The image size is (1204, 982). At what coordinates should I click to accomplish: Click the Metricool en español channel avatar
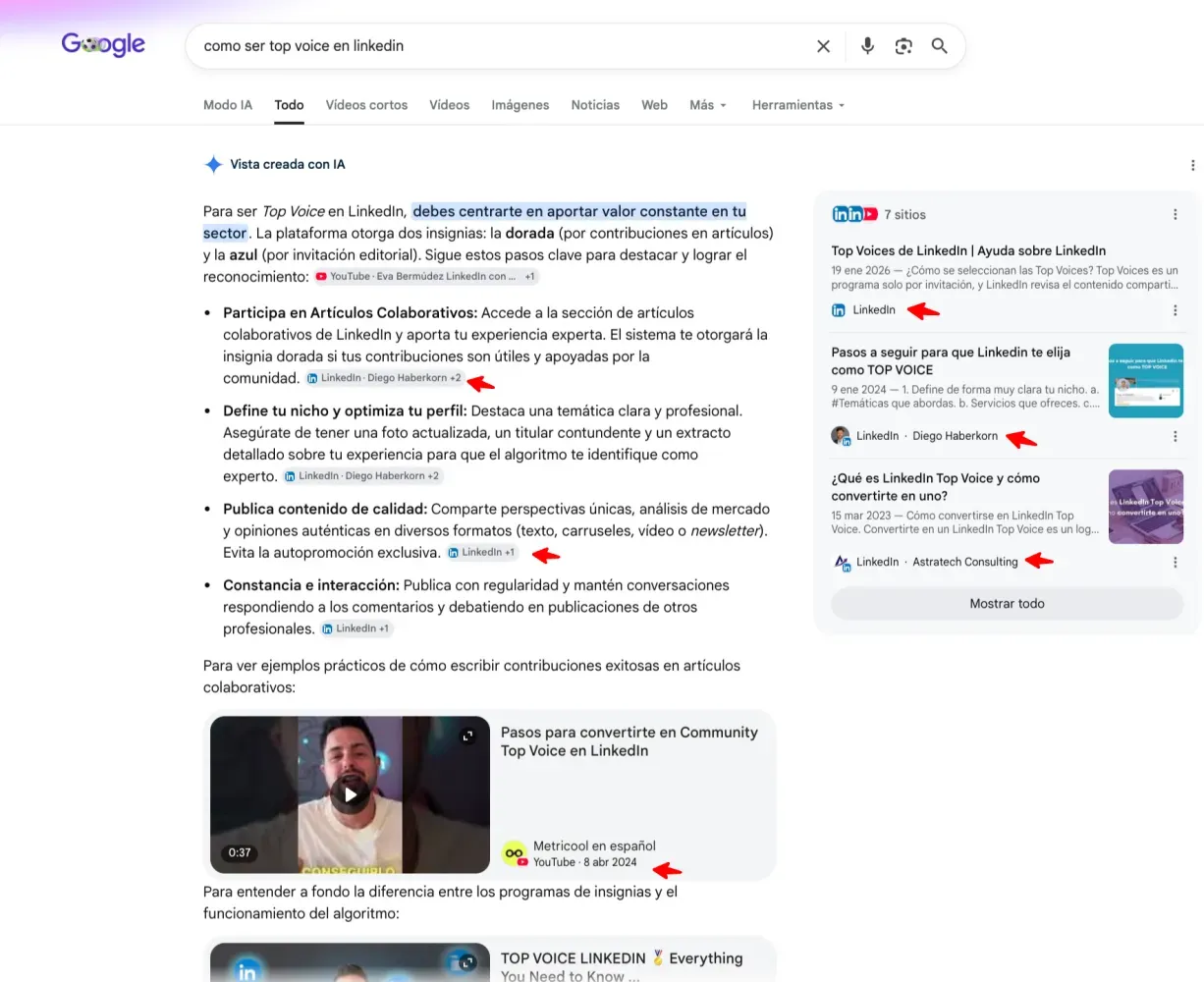[x=515, y=853]
